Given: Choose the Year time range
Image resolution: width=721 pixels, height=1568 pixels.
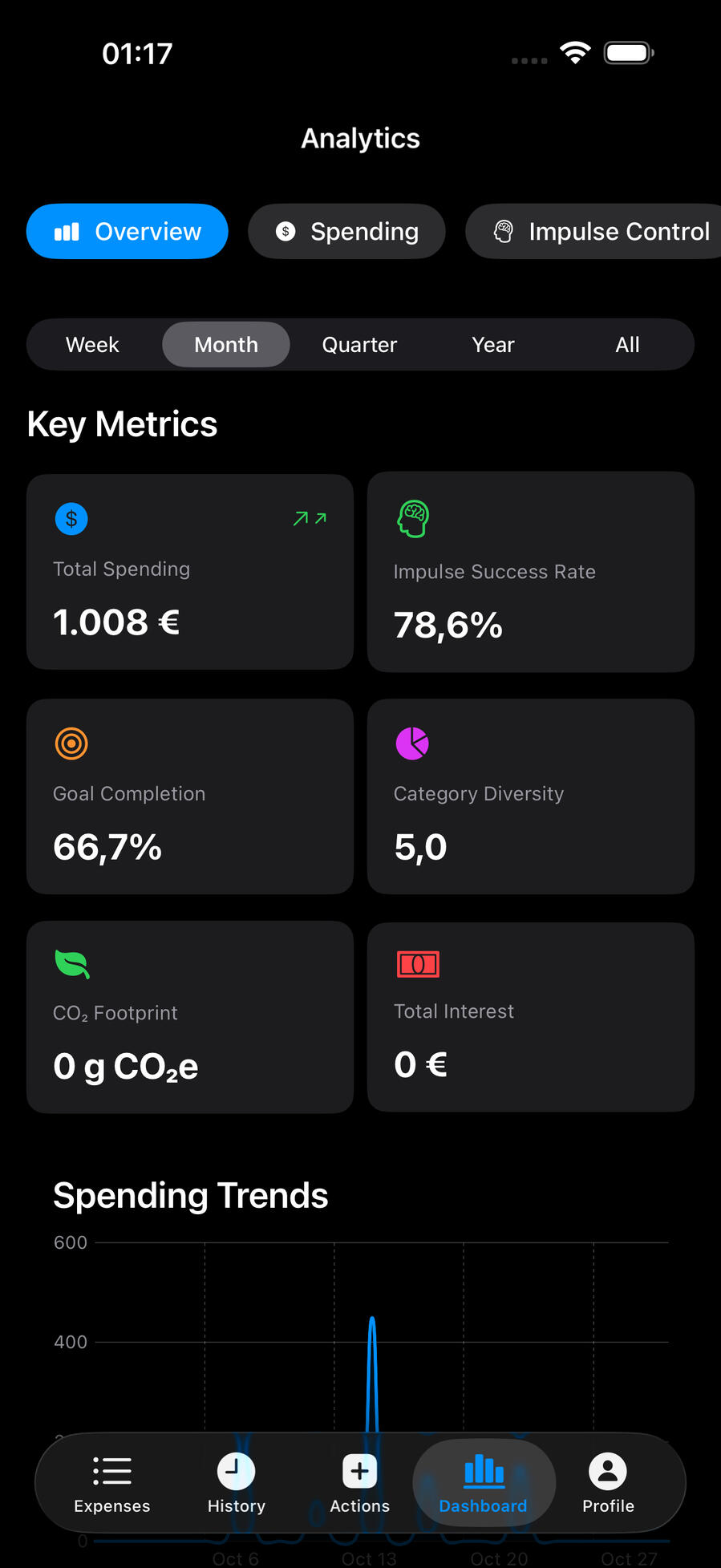Looking at the screenshot, I should [493, 345].
